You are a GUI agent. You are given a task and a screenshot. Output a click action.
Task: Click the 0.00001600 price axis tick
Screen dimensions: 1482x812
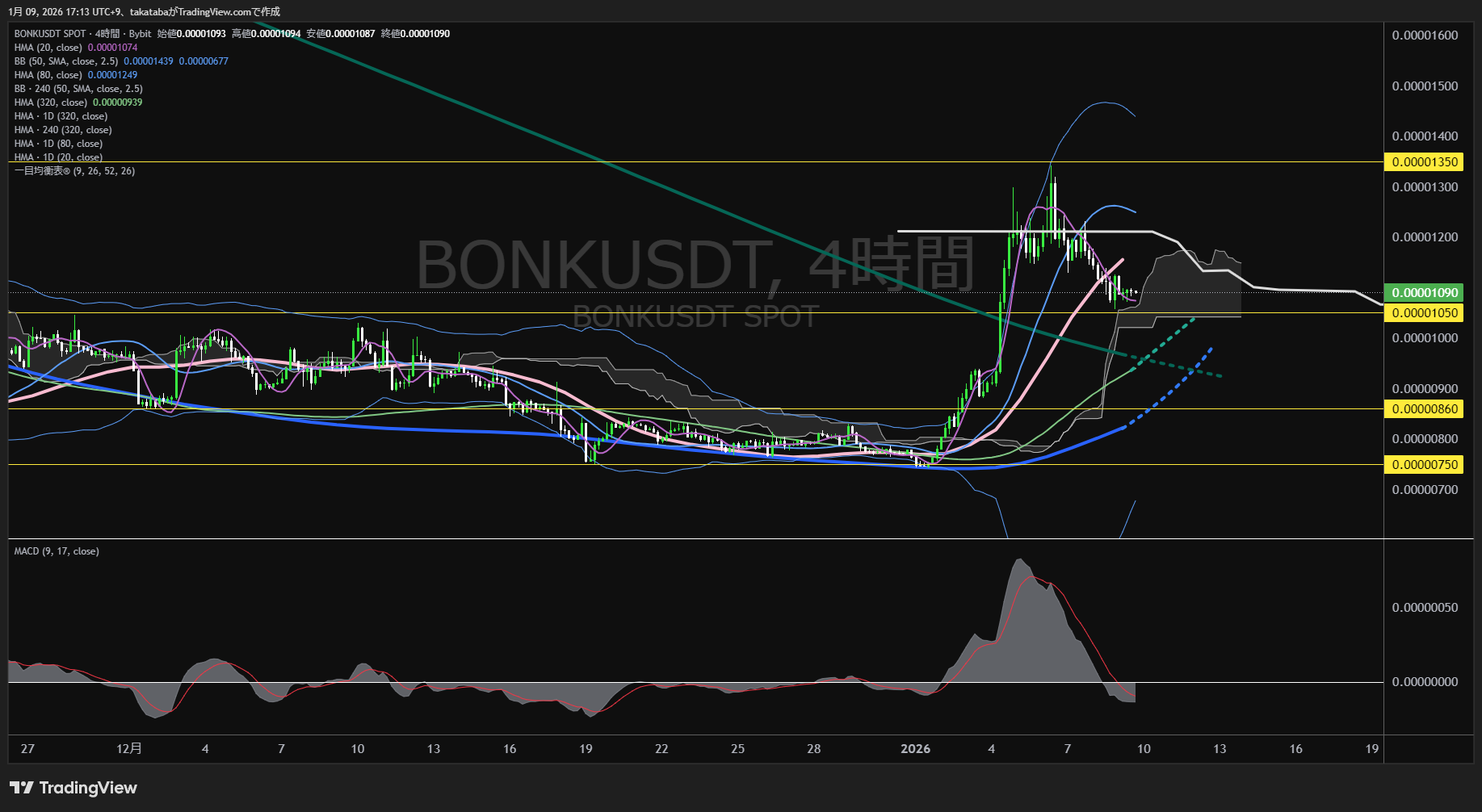1425,36
